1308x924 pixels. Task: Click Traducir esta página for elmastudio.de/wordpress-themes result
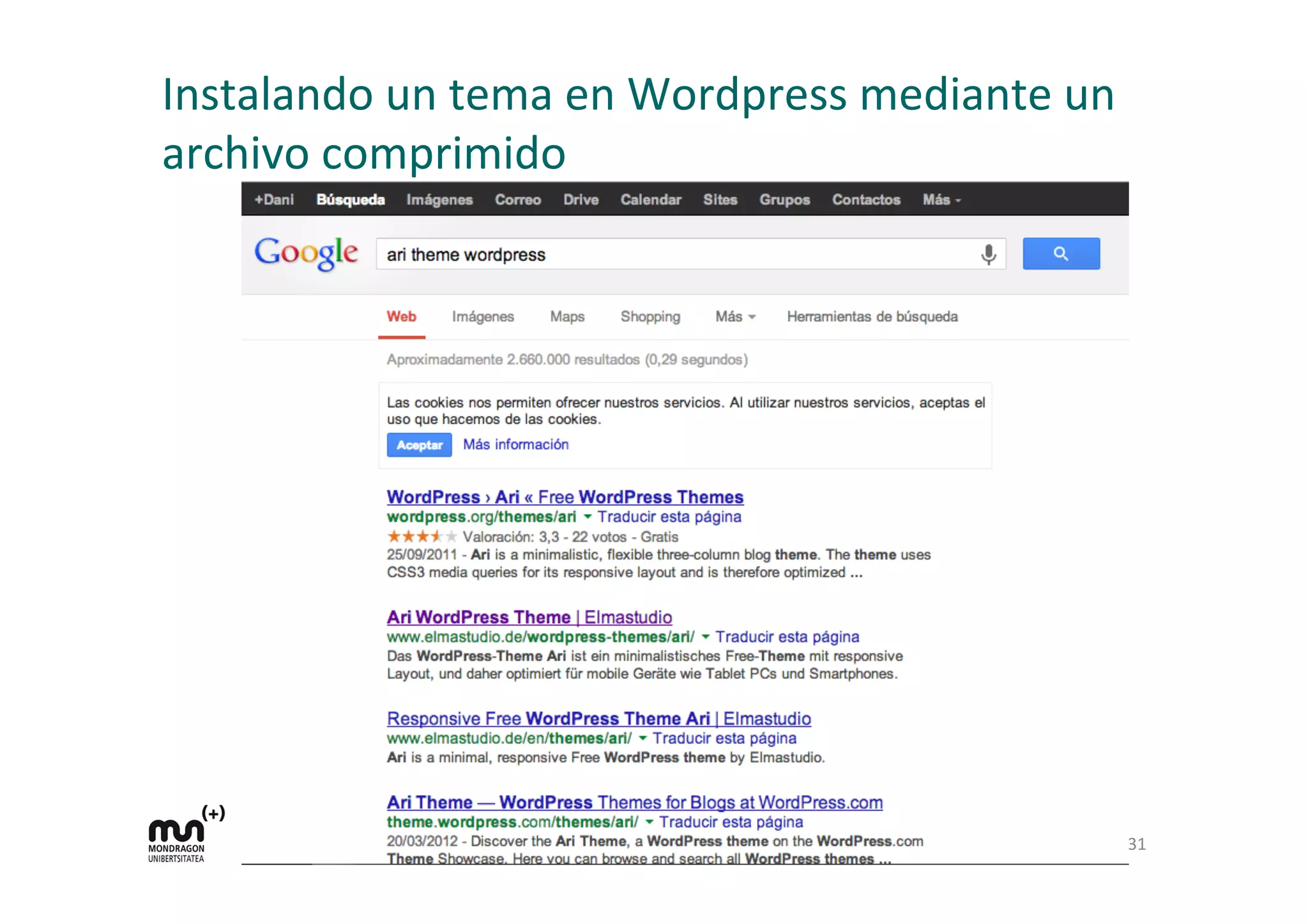click(787, 637)
